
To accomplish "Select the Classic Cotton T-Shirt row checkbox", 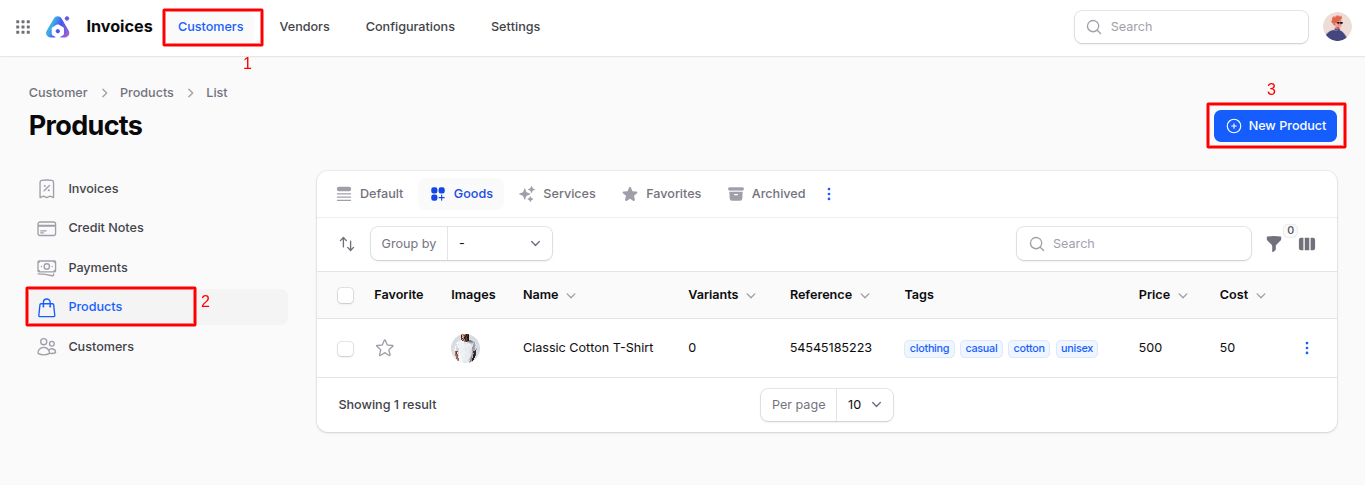I will point(346,348).
